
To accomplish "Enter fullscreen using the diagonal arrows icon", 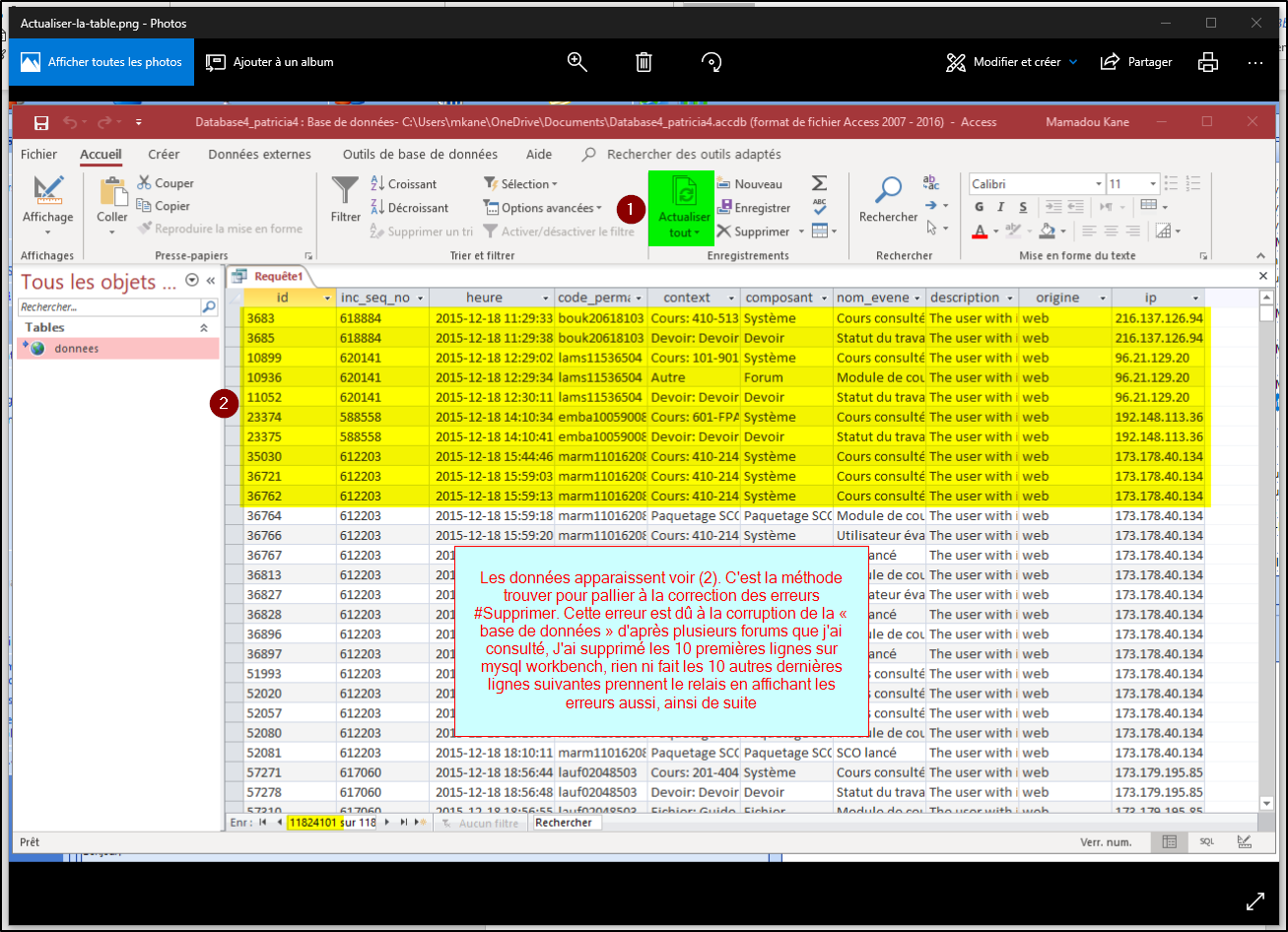I will [1255, 900].
